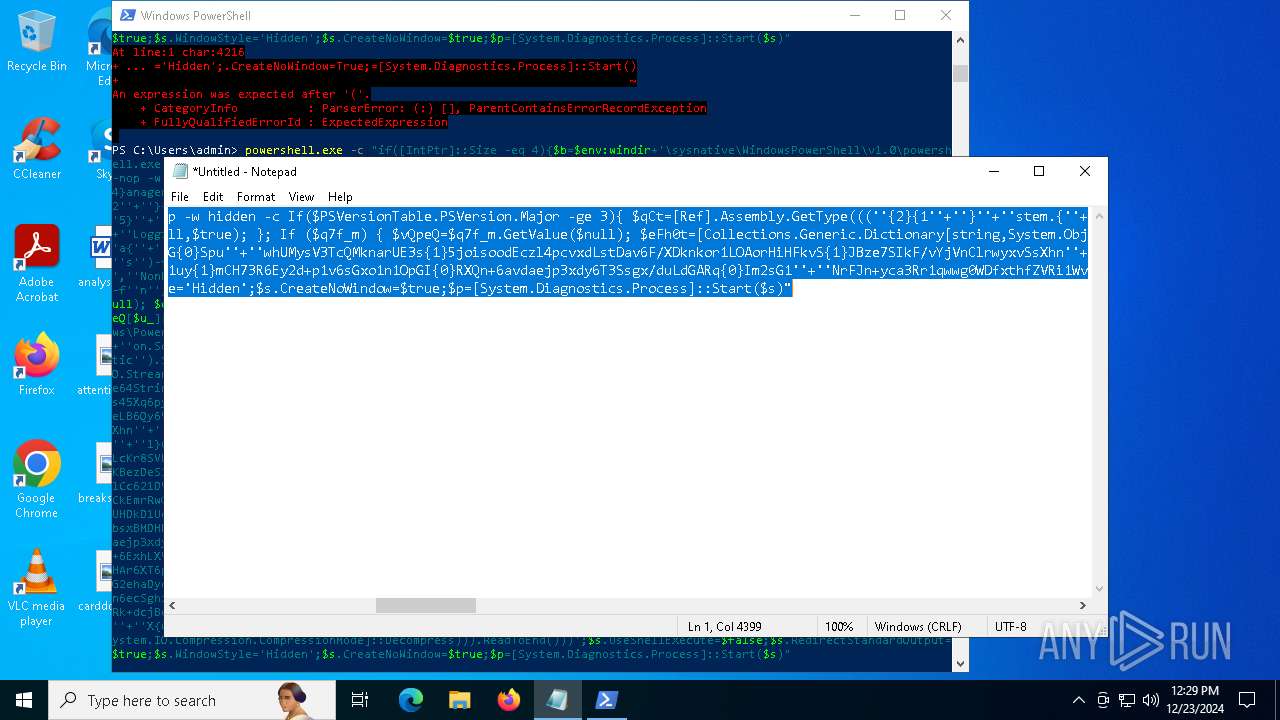Open Task View on the taskbar
1280x720 pixels.
[x=360, y=700]
